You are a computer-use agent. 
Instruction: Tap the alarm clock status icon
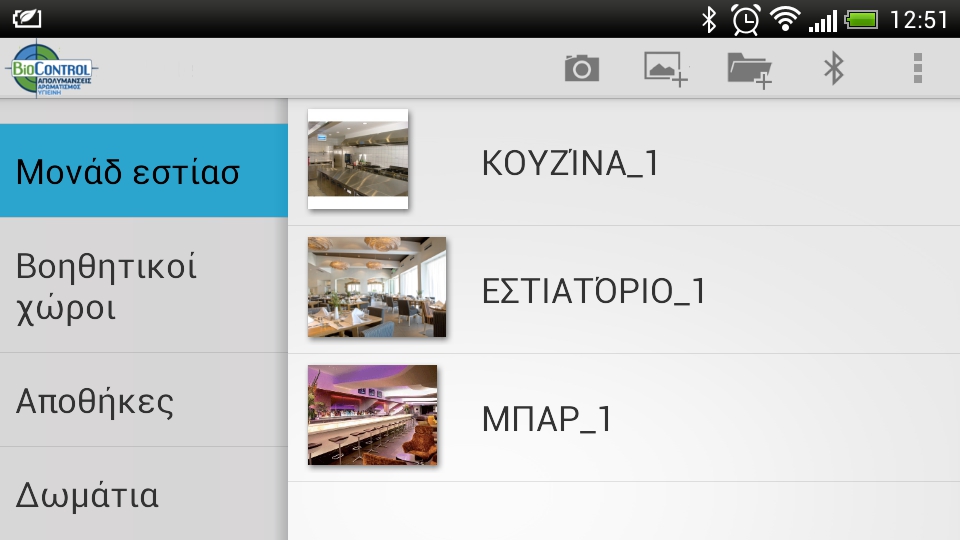point(746,20)
